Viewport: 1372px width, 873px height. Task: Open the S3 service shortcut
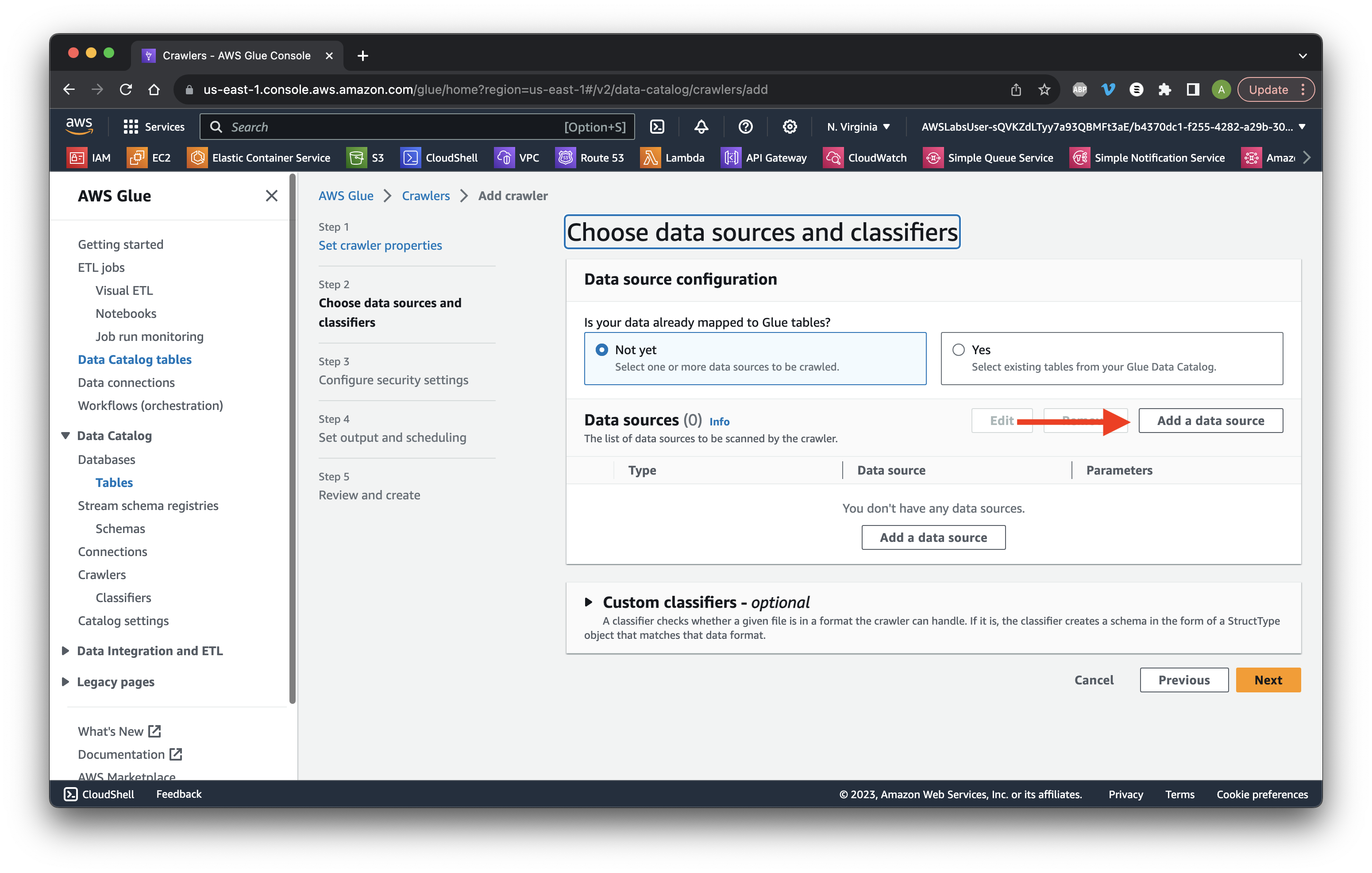[365, 158]
